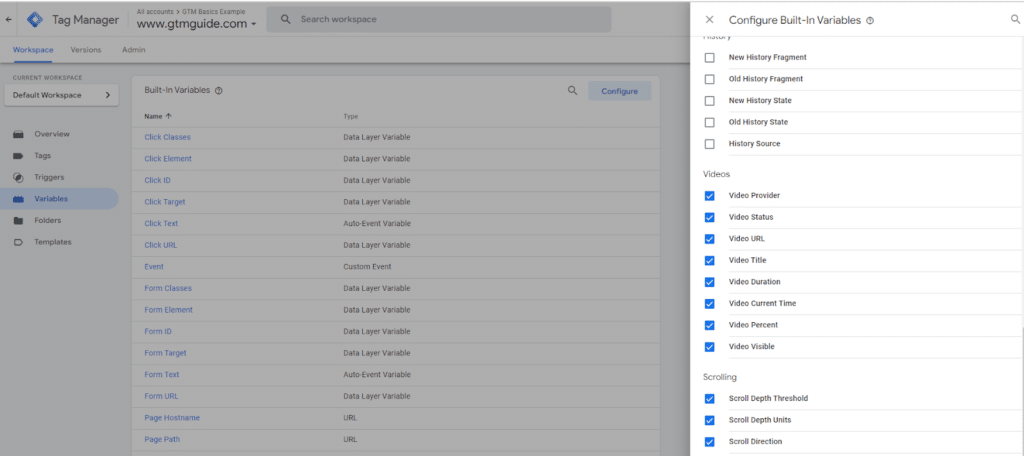Image resolution: width=1024 pixels, height=456 pixels.
Task: Open the Click Classes variable link
Action: [167, 137]
